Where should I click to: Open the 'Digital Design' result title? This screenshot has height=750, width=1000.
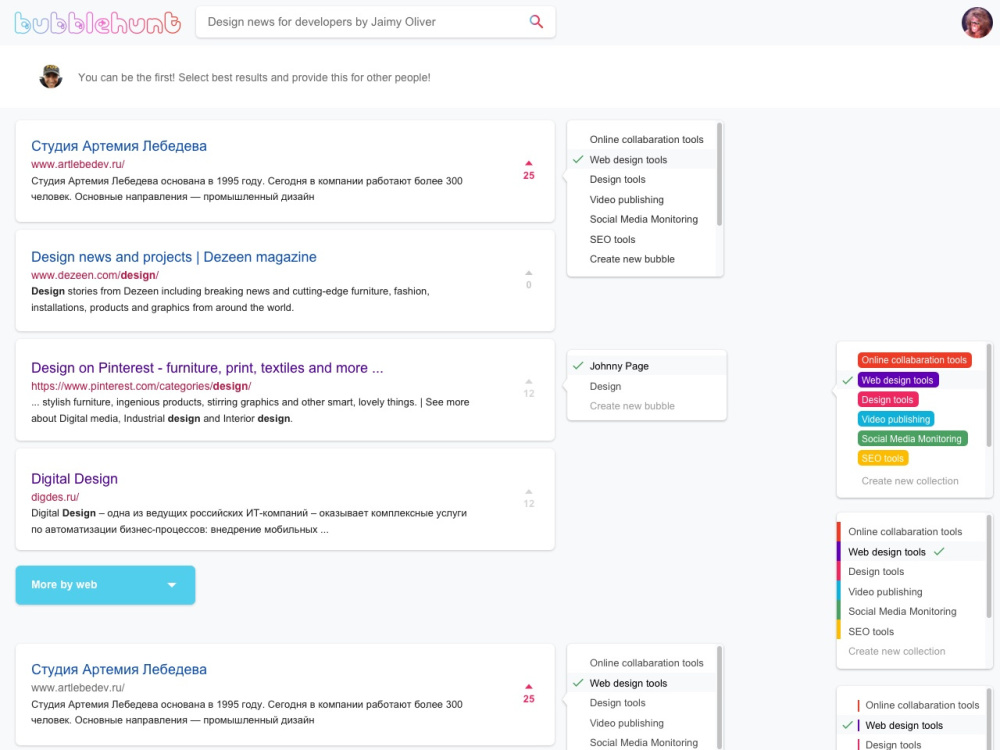click(75, 479)
